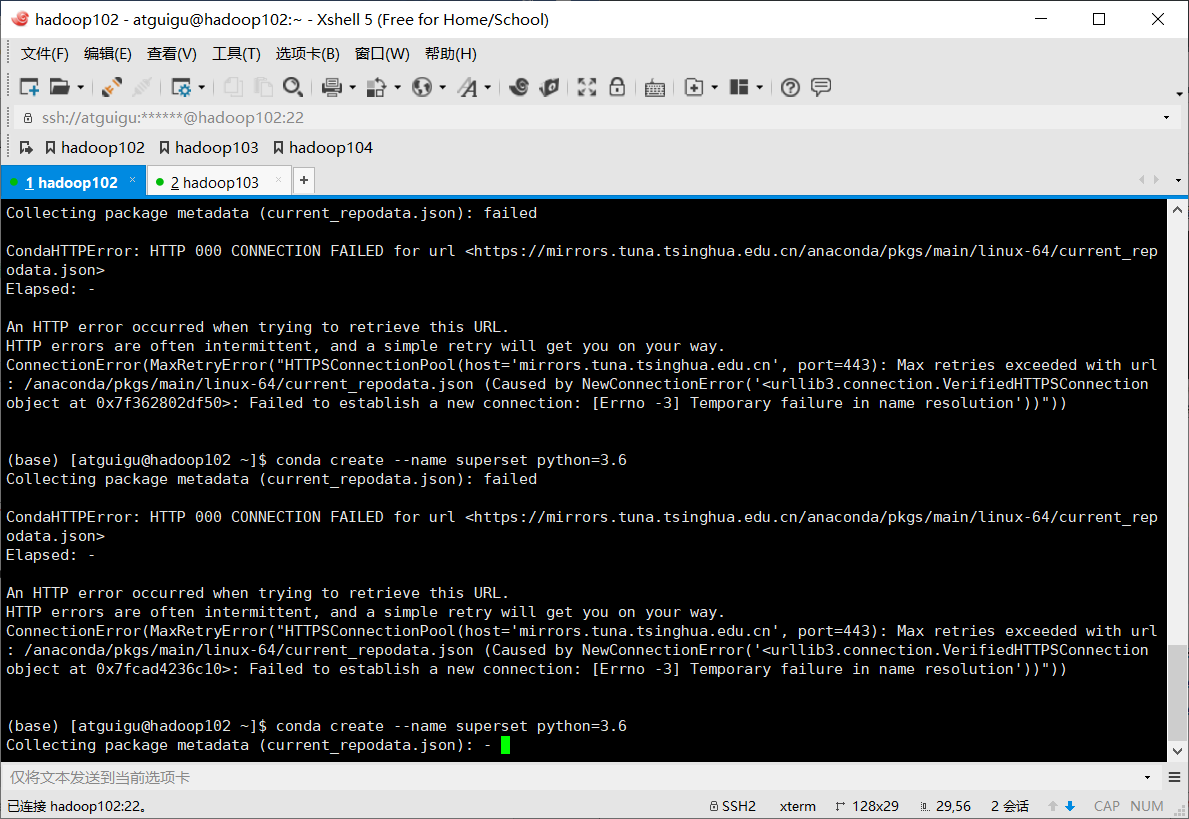Open the address bar history dropdown

pos(1166,118)
